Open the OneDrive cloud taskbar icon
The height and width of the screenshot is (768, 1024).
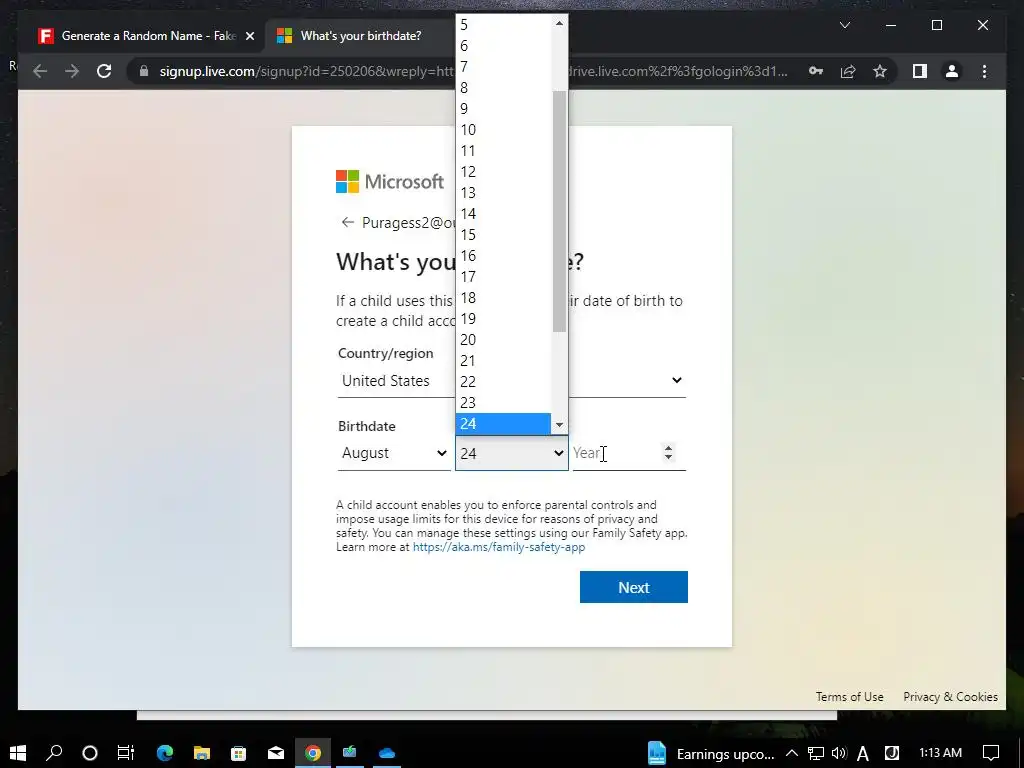(x=387, y=753)
